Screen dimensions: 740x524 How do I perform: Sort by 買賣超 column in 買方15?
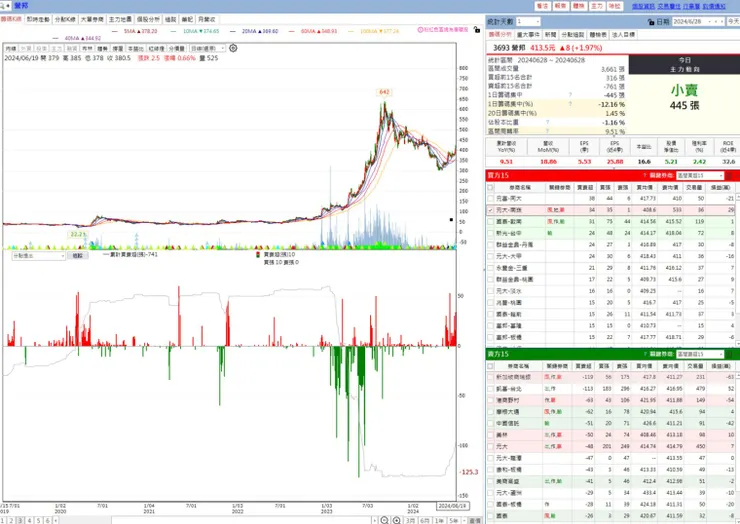[x=585, y=187]
